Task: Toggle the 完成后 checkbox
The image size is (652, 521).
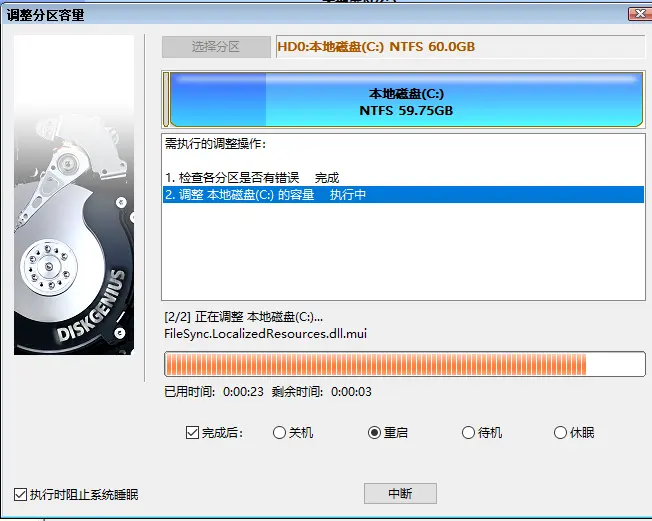Action: (192, 433)
